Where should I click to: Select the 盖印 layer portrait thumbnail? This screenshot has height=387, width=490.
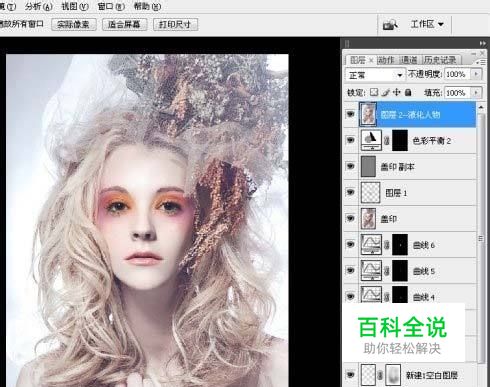(368, 218)
